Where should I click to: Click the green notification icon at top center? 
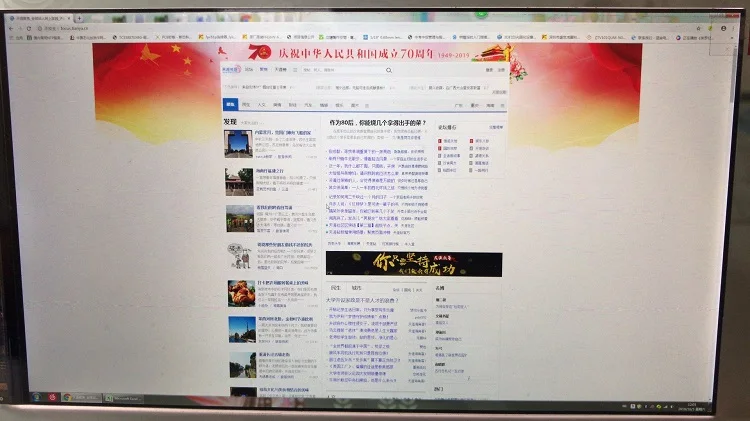(x=482, y=14)
